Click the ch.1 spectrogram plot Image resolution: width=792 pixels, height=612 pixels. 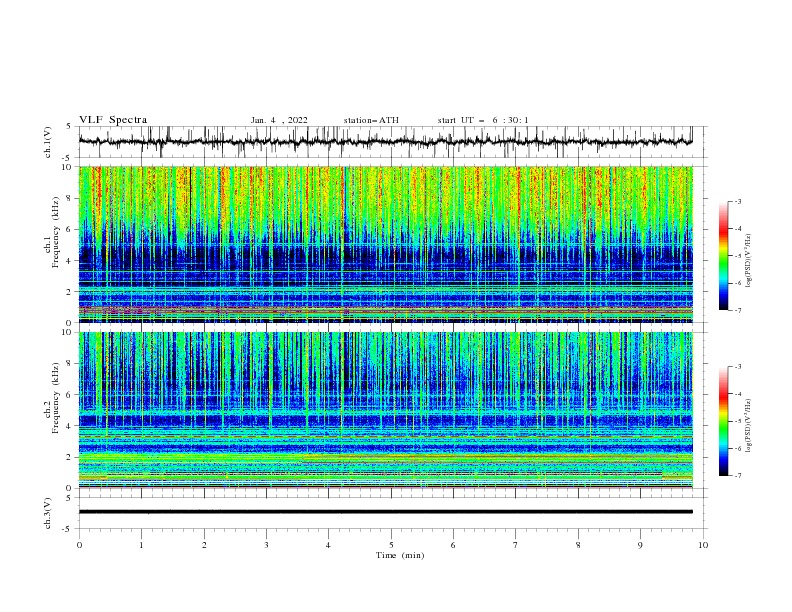pos(386,244)
